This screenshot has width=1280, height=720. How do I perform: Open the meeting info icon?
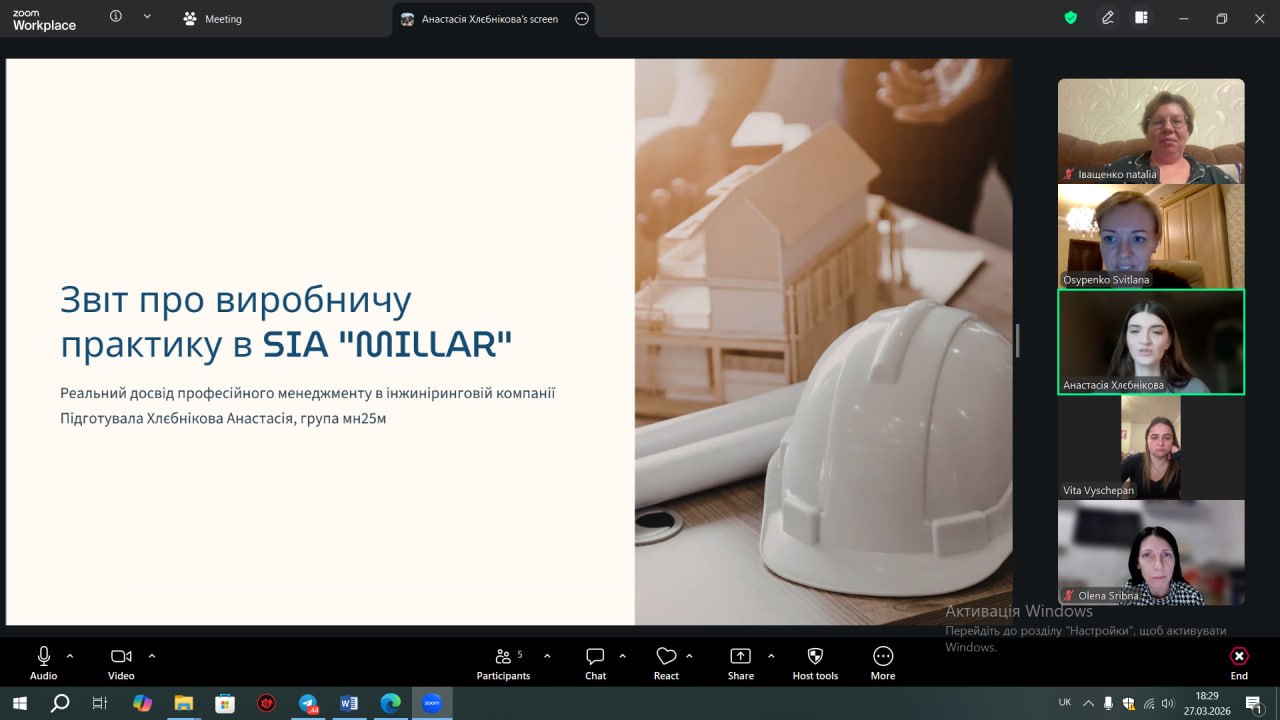tap(116, 17)
